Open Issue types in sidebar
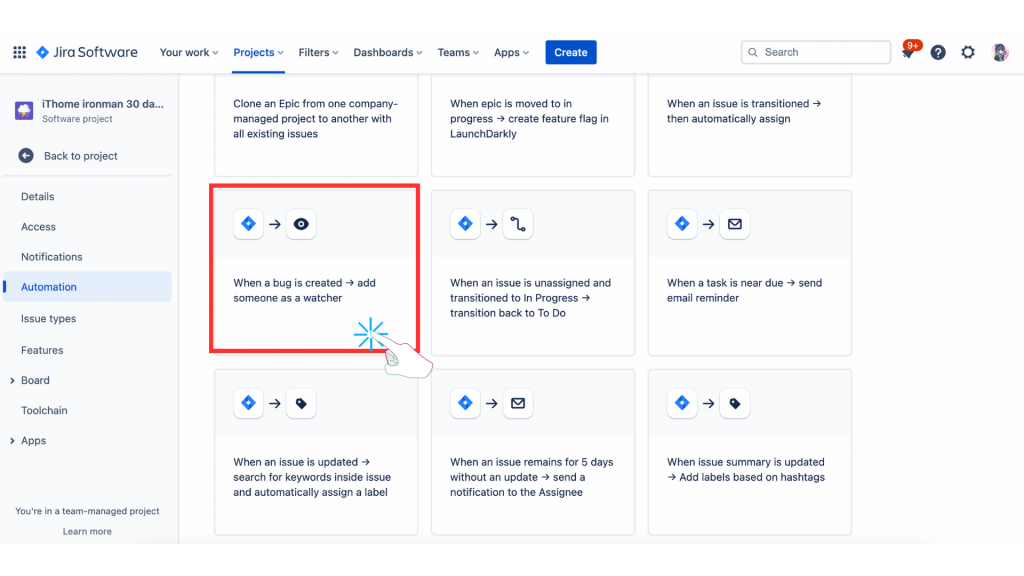 [x=48, y=319]
